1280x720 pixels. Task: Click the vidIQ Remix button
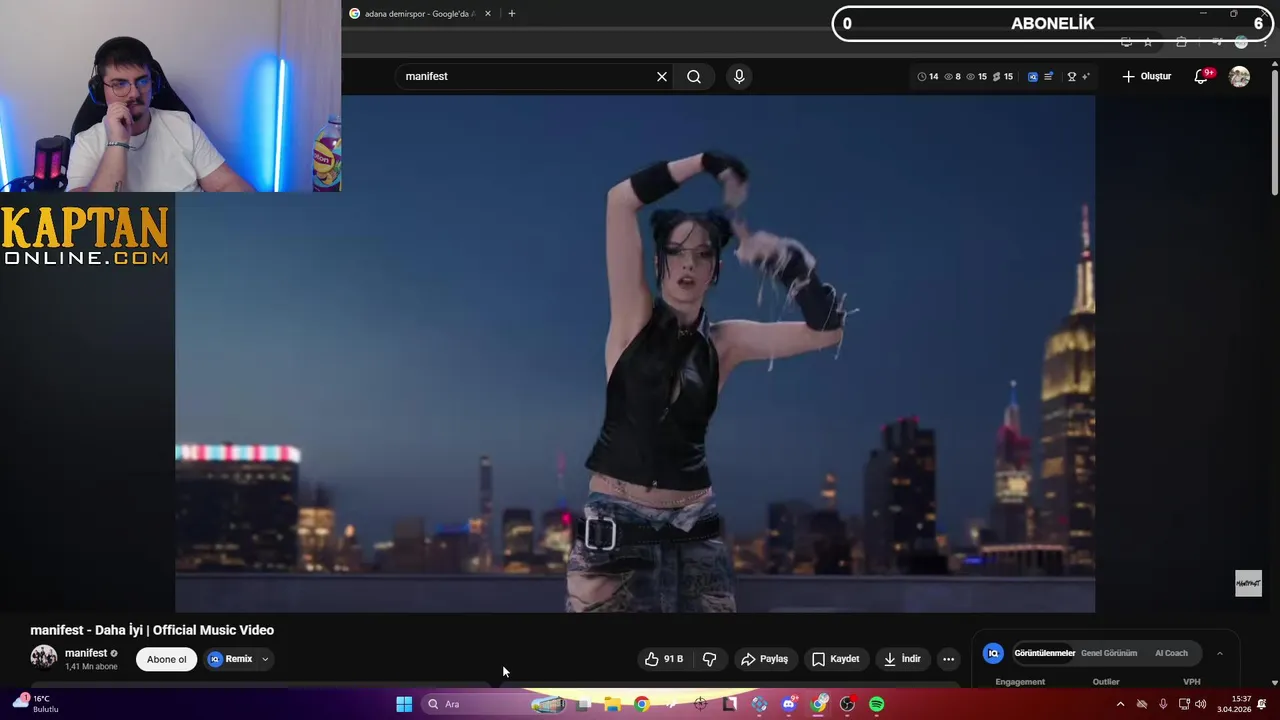point(231,659)
